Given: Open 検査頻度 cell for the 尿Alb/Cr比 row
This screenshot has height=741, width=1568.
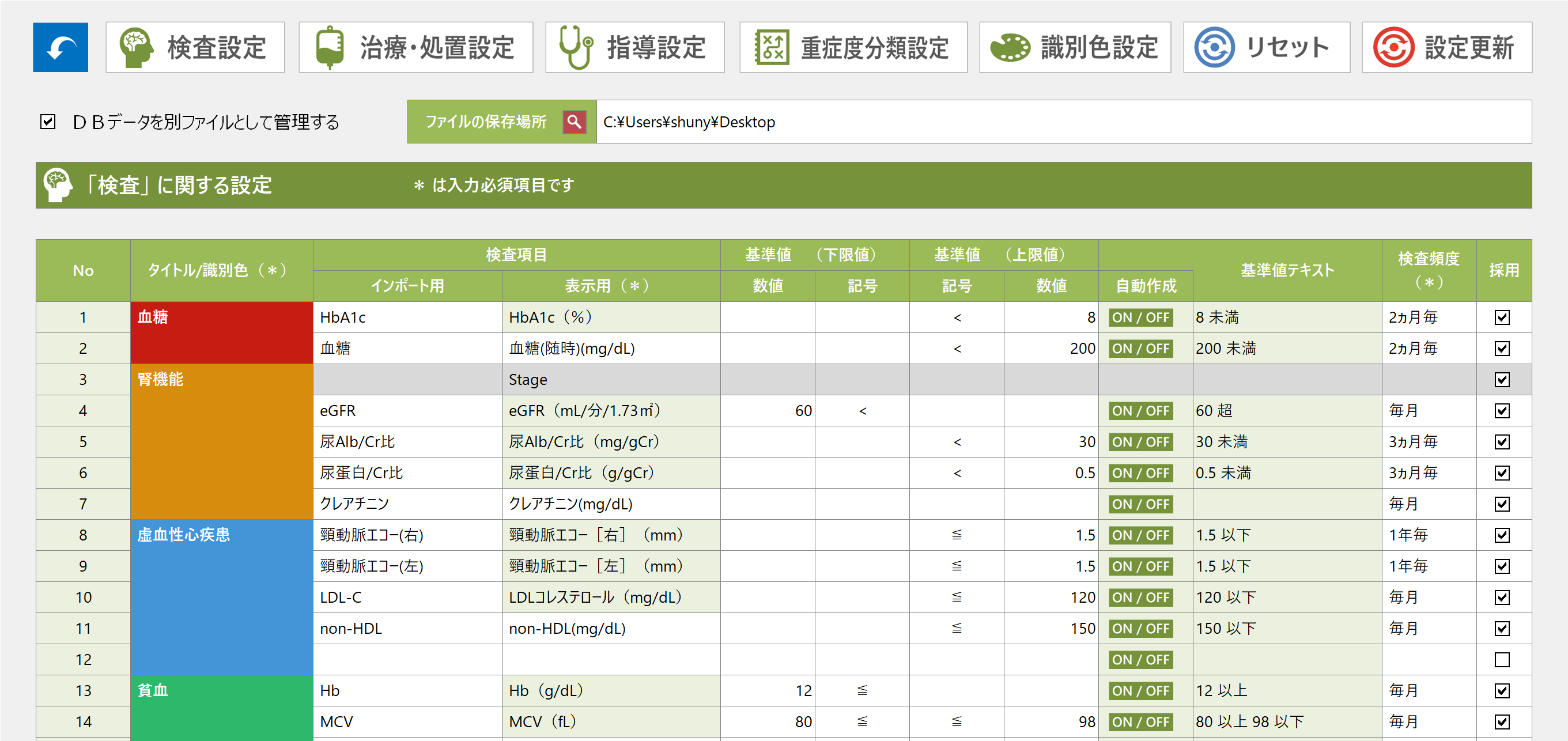Looking at the screenshot, I should click(x=1428, y=442).
